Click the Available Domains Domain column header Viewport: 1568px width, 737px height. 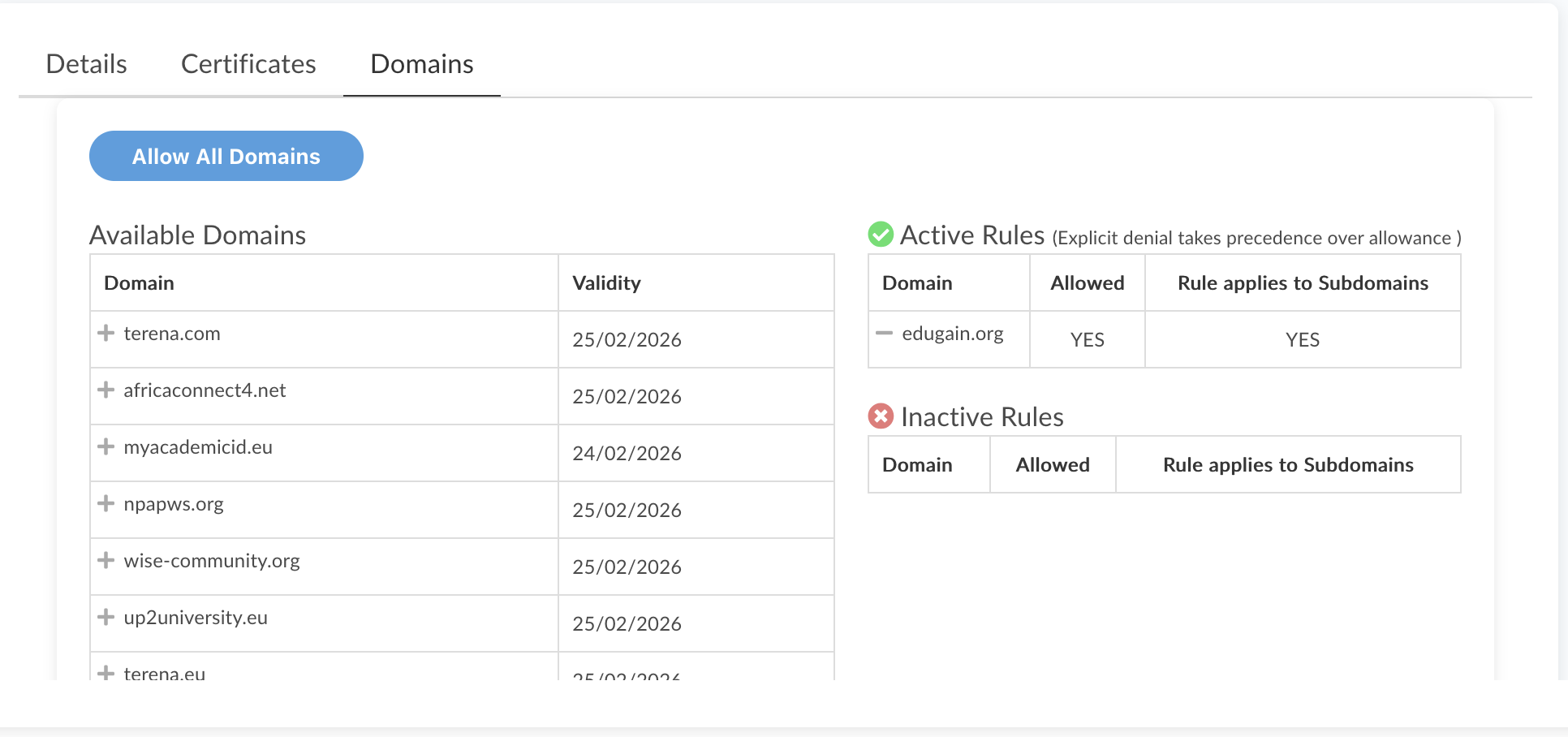pyautogui.click(x=139, y=283)
